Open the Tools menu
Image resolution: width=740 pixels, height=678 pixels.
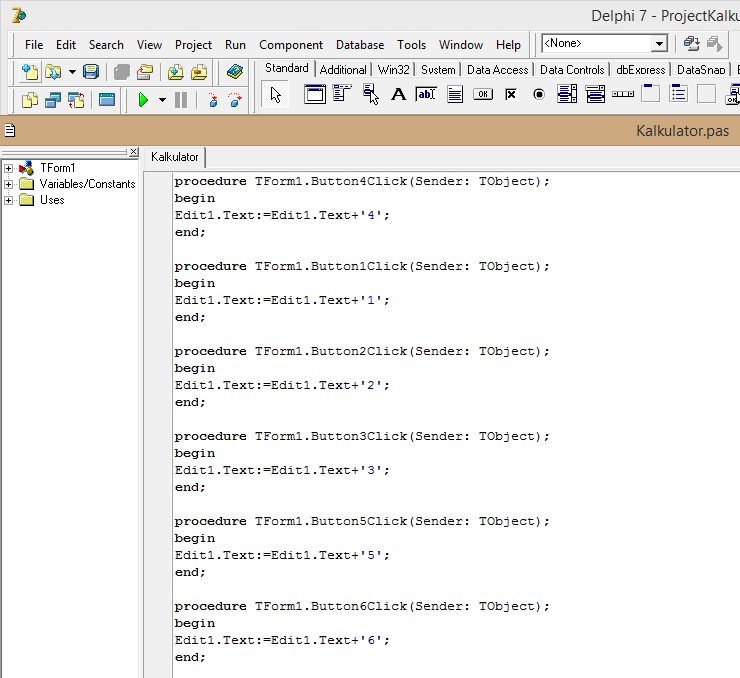(411, 45)
